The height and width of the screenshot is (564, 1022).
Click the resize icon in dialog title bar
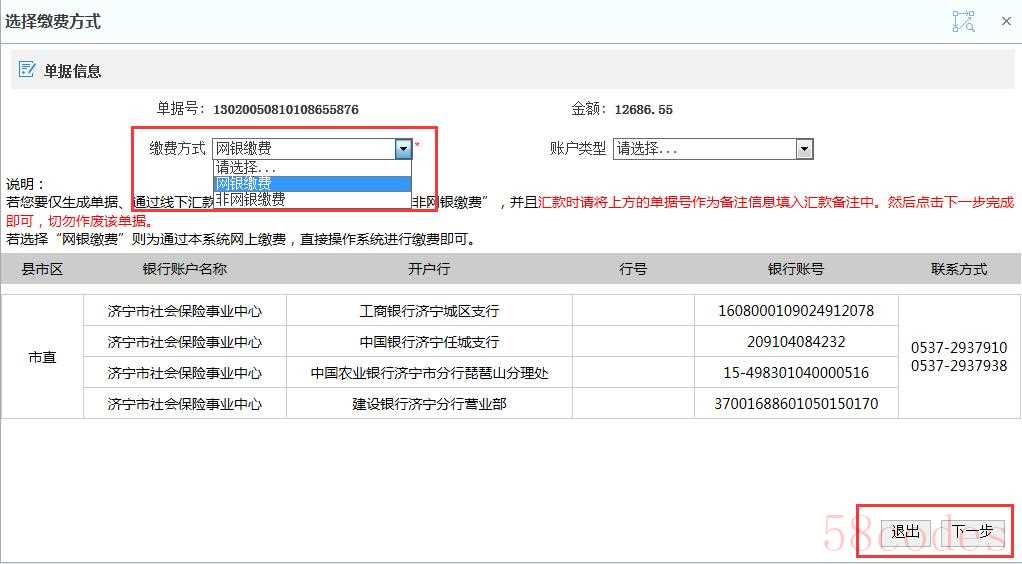(x=962, y=21)
